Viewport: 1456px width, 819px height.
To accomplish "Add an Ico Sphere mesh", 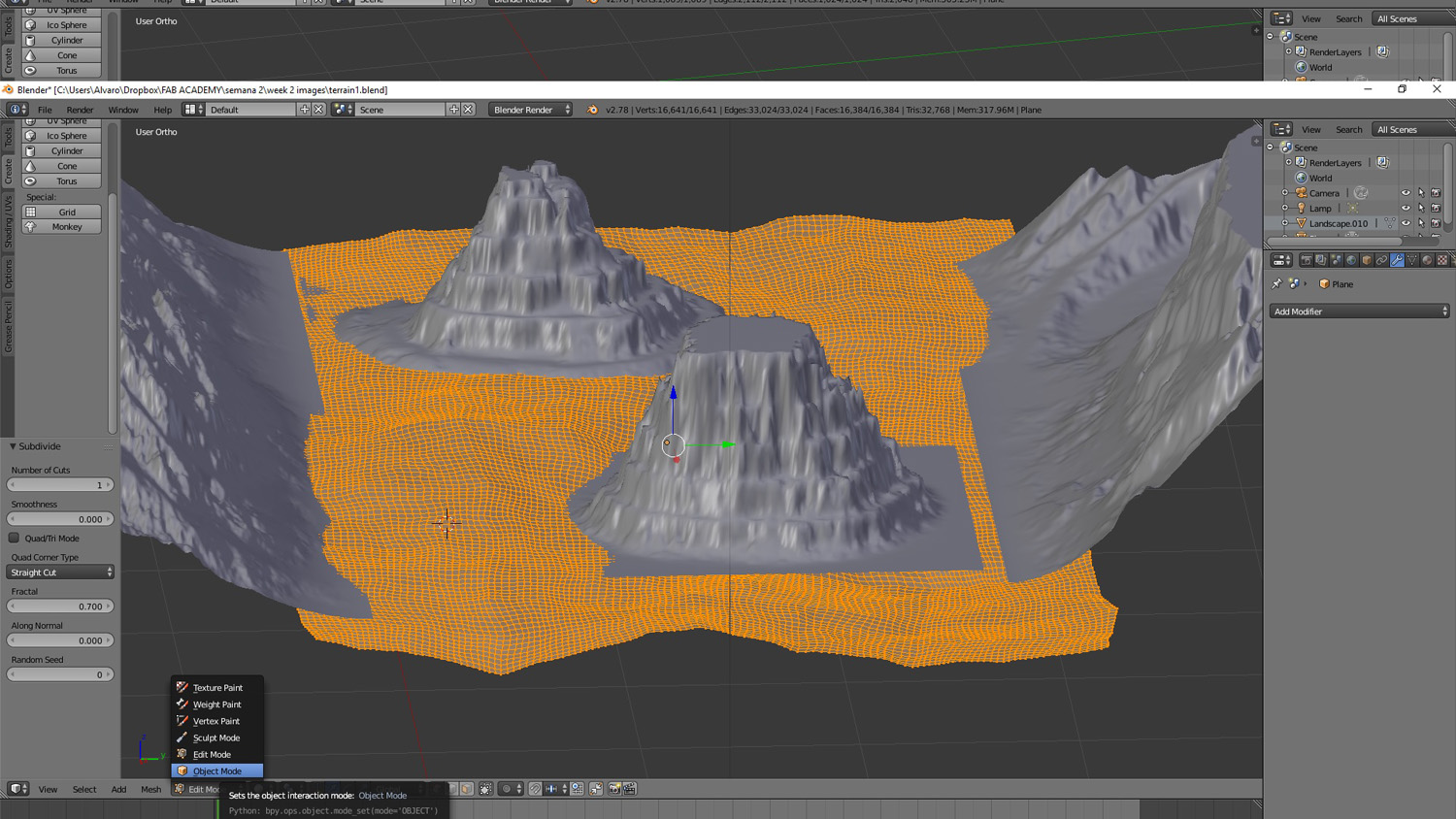I will pyautogui.click(x=61, y=136).
